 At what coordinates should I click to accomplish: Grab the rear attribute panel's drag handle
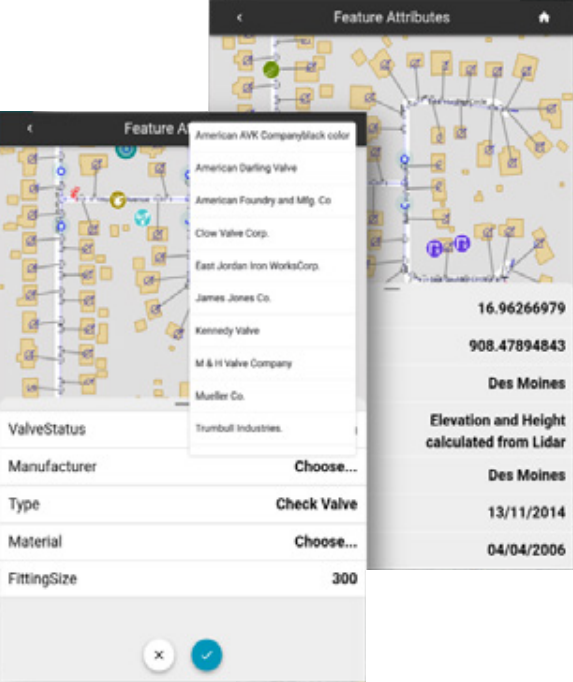coord(392,288)
